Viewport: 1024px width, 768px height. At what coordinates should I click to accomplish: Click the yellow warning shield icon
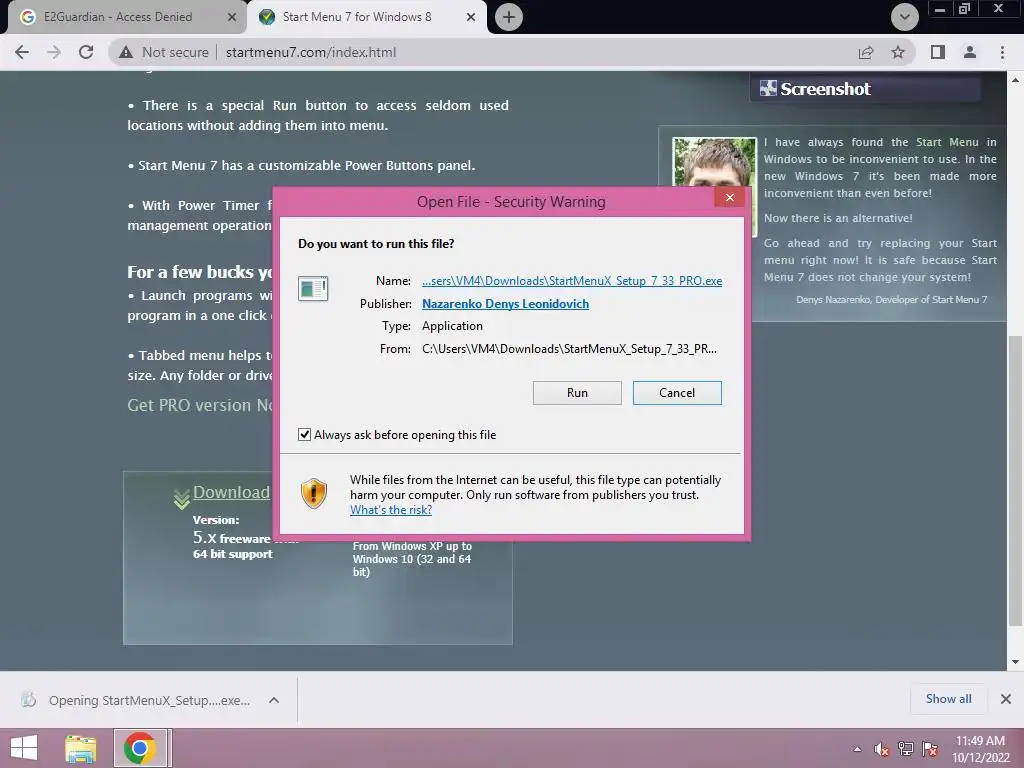click(313, 493)
